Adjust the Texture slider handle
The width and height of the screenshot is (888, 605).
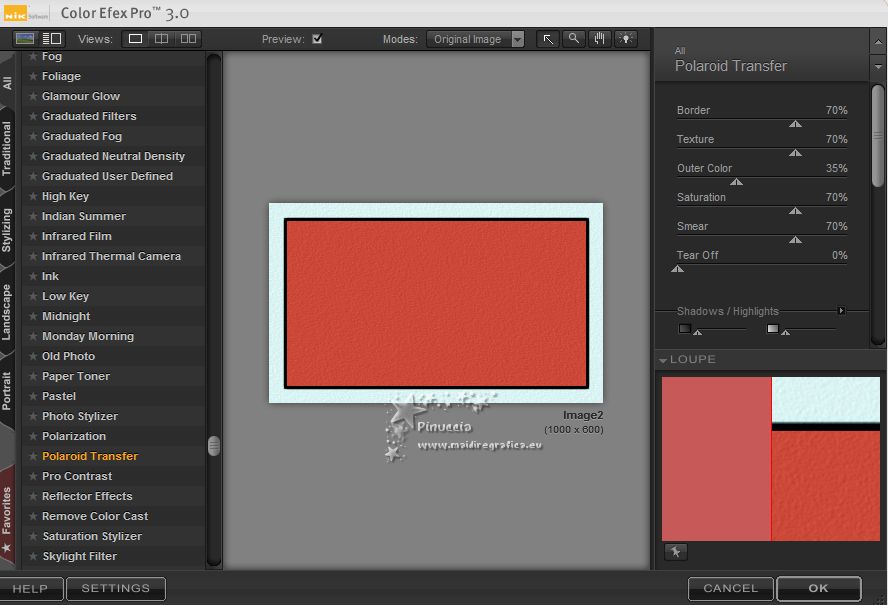point(795,153)
